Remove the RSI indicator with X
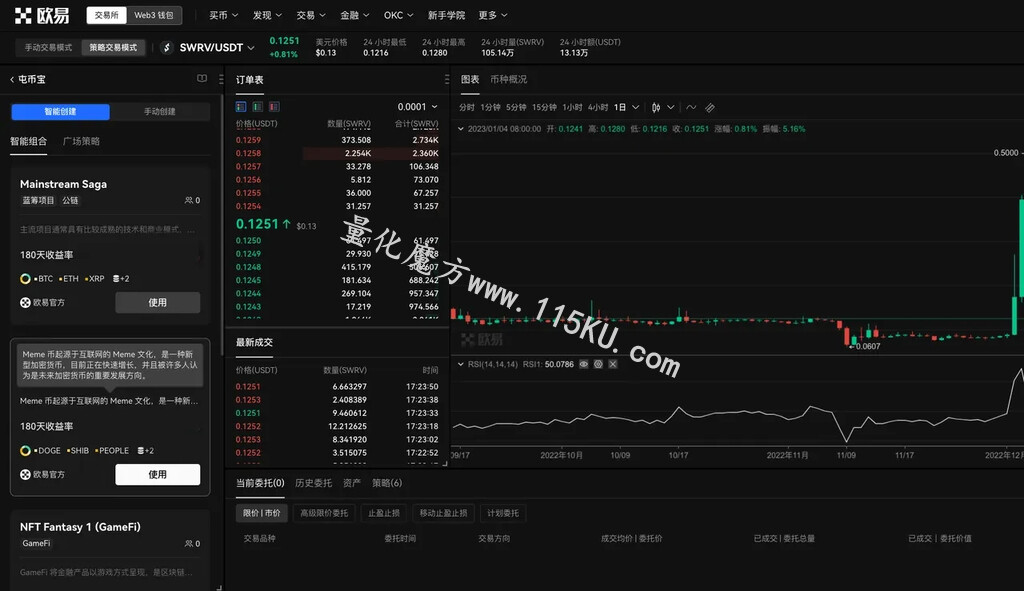Image resolution: width=1024 pixels, height=591 pixels. [x=613, y=364]
